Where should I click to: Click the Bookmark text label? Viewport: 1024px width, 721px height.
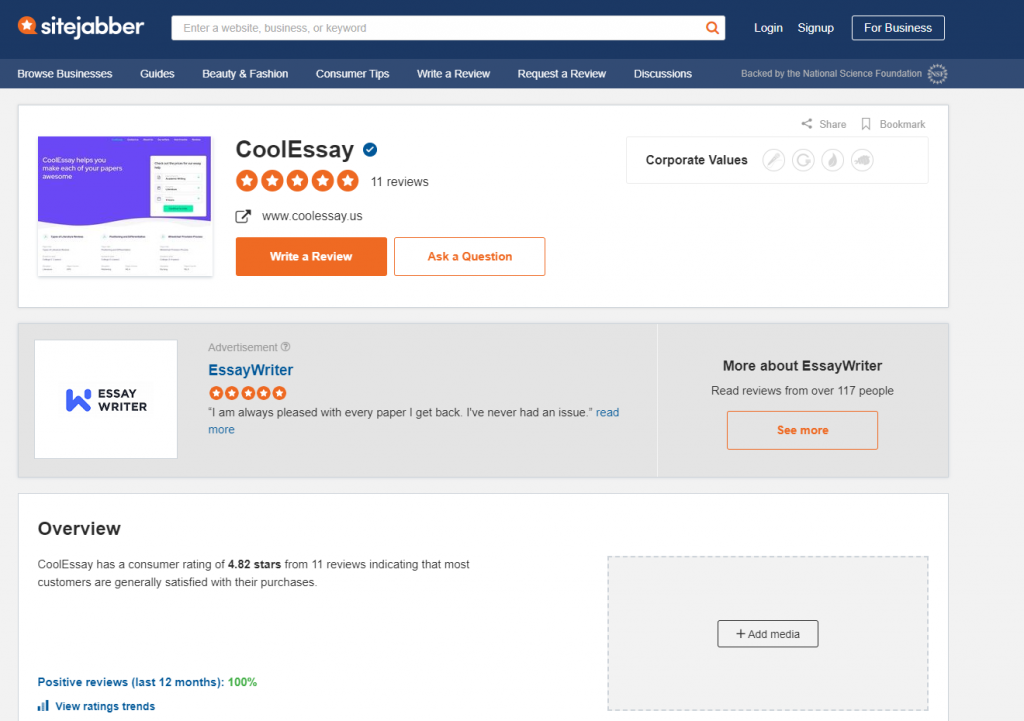tap(903, 124)
